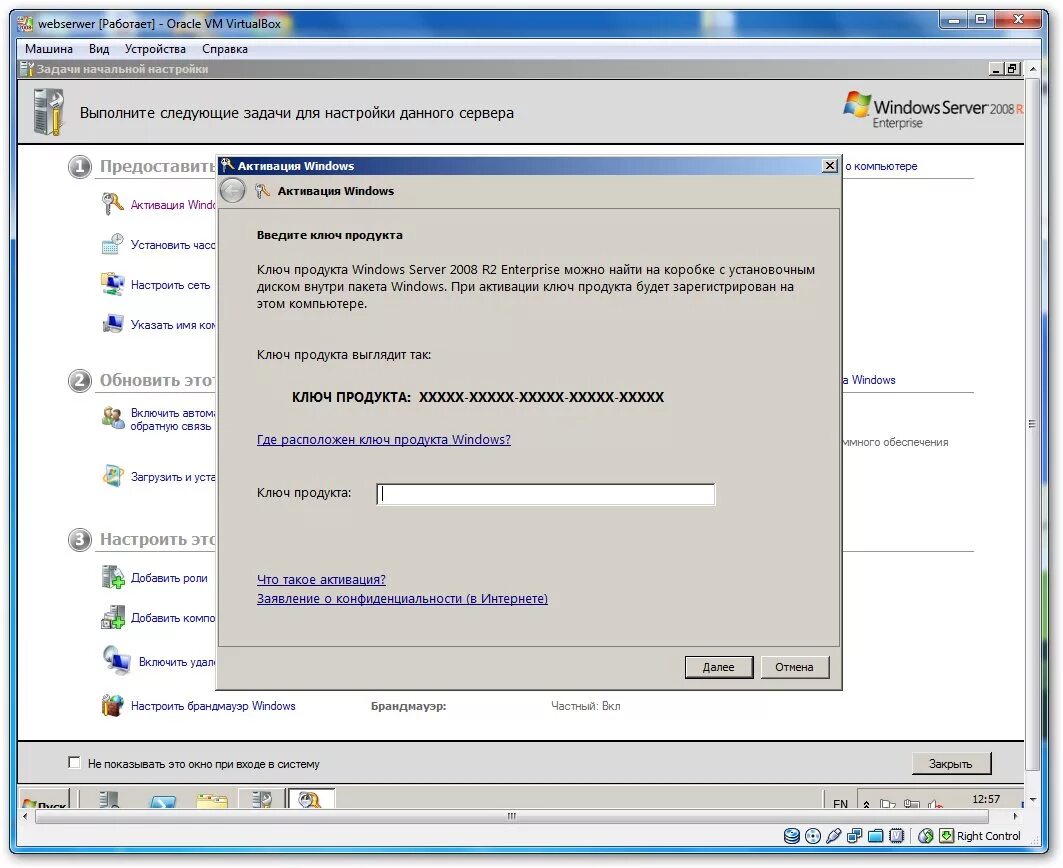
Task: Open the Машина menu
Action: 49,49
